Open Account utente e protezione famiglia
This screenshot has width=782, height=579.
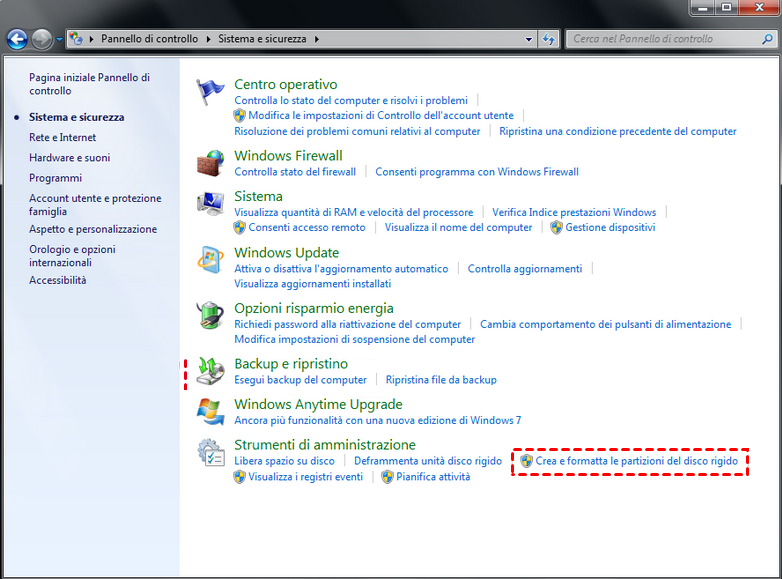click(x=95, y=204)
